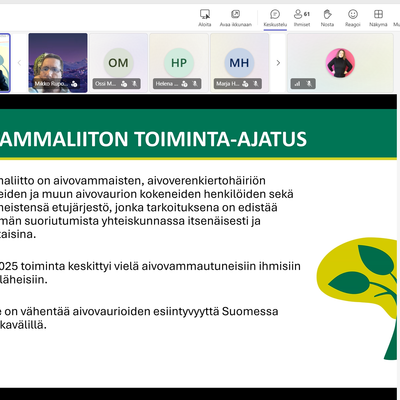The image size is (400, 400).
Task: Click muted microphone icon on Helena's tile
Action: point(195,84)
